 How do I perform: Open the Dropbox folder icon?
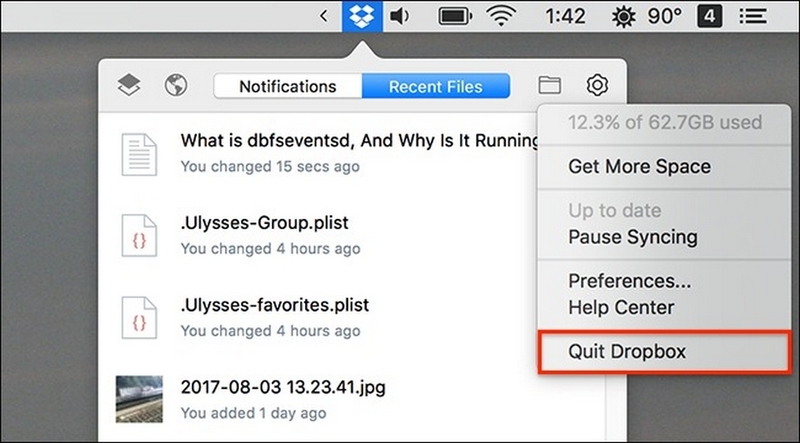(549, 85)
